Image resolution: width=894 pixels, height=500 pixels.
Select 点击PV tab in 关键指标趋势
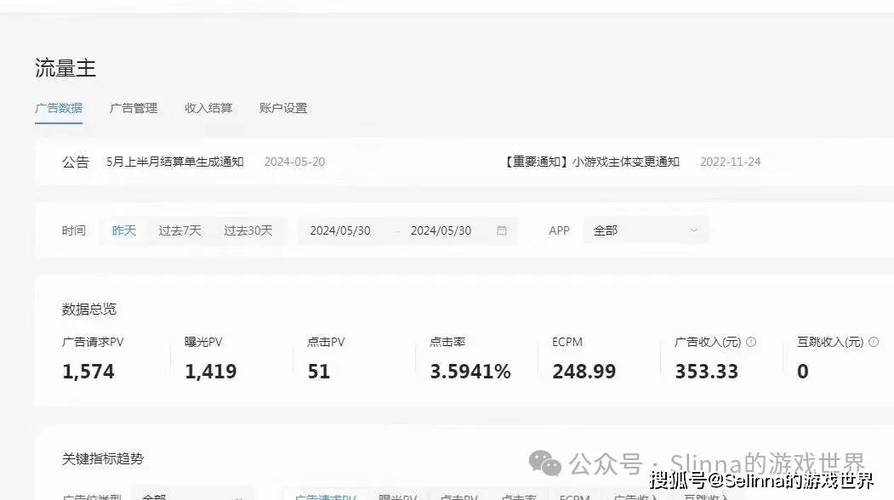click(x=458, y=497)
